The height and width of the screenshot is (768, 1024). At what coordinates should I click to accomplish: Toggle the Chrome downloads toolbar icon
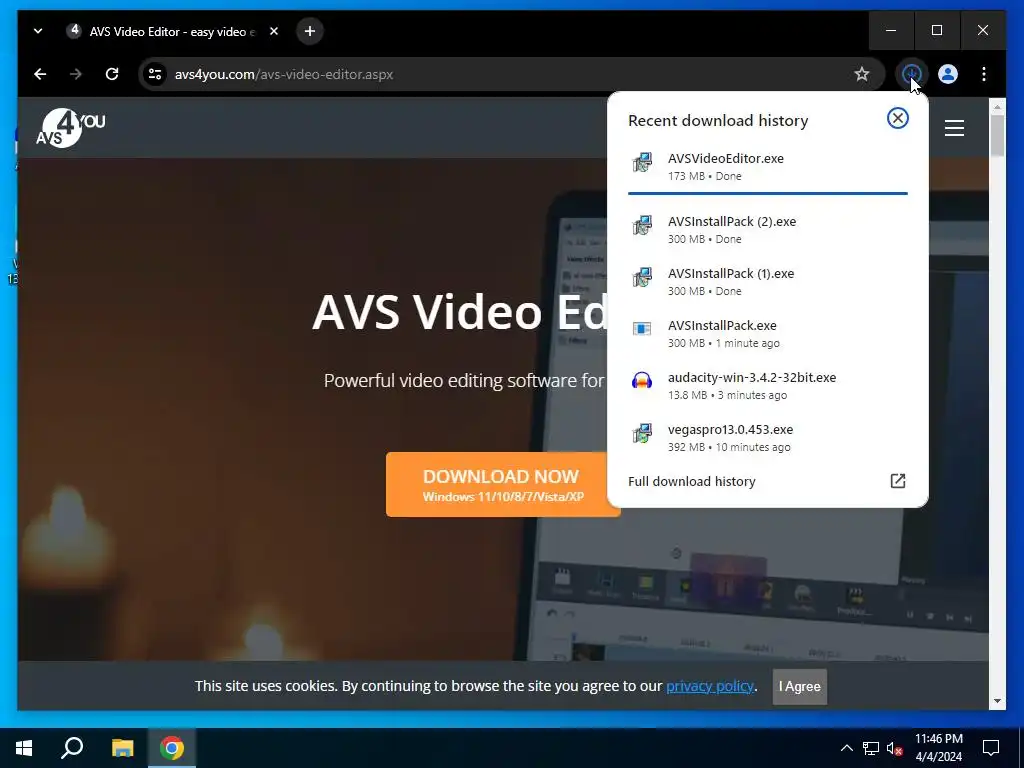click(912, 74)
